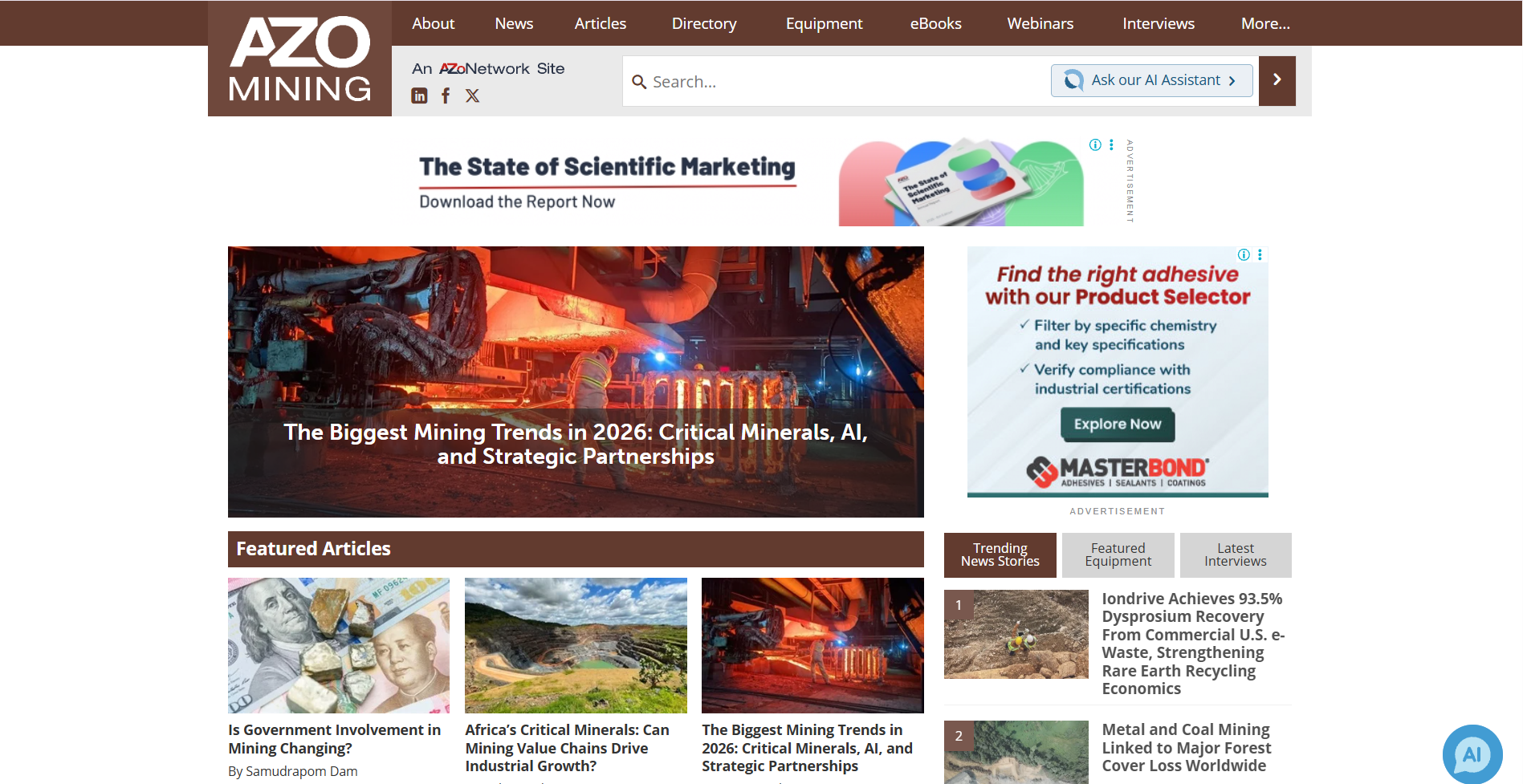The height and width of the screenshot is (784, 1523).
Task: Open the floating AI chat bubble
Action: (x=1472, y=754)
